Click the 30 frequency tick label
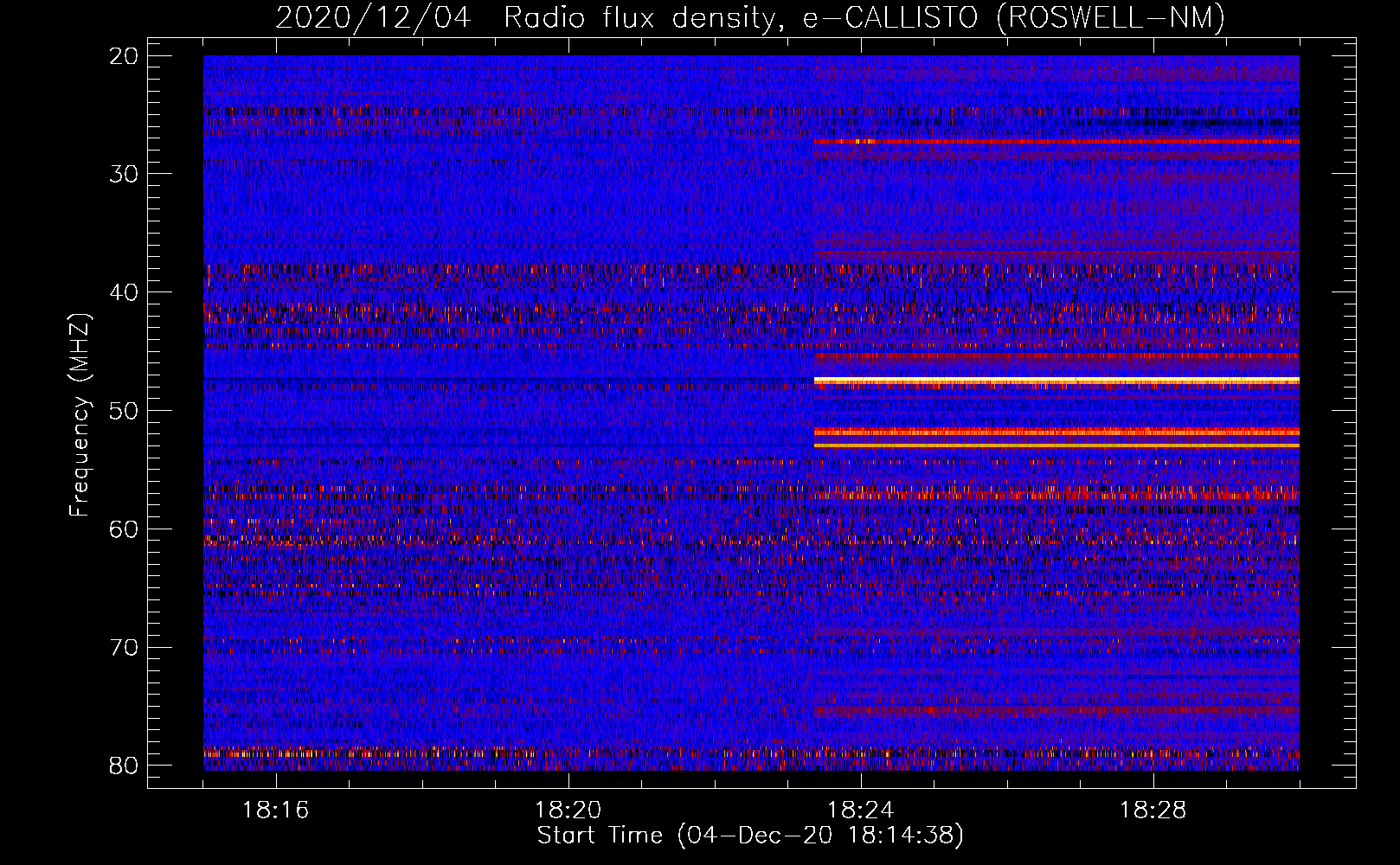 [125, 174]
